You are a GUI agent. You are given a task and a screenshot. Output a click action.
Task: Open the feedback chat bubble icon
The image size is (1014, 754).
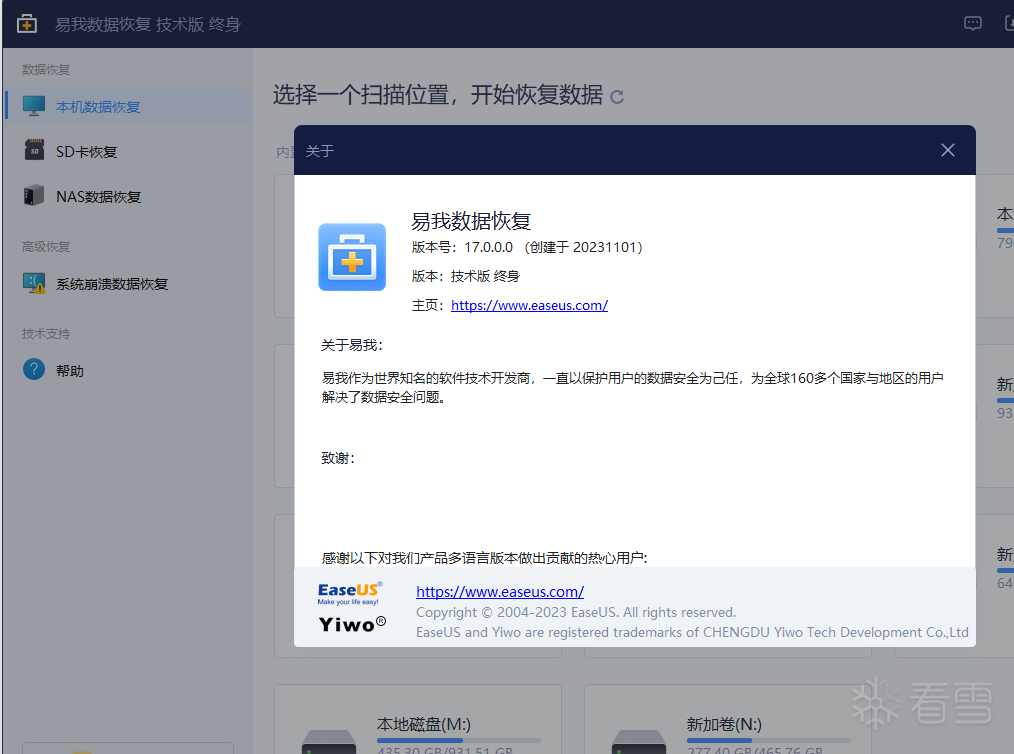coord(972,24)
